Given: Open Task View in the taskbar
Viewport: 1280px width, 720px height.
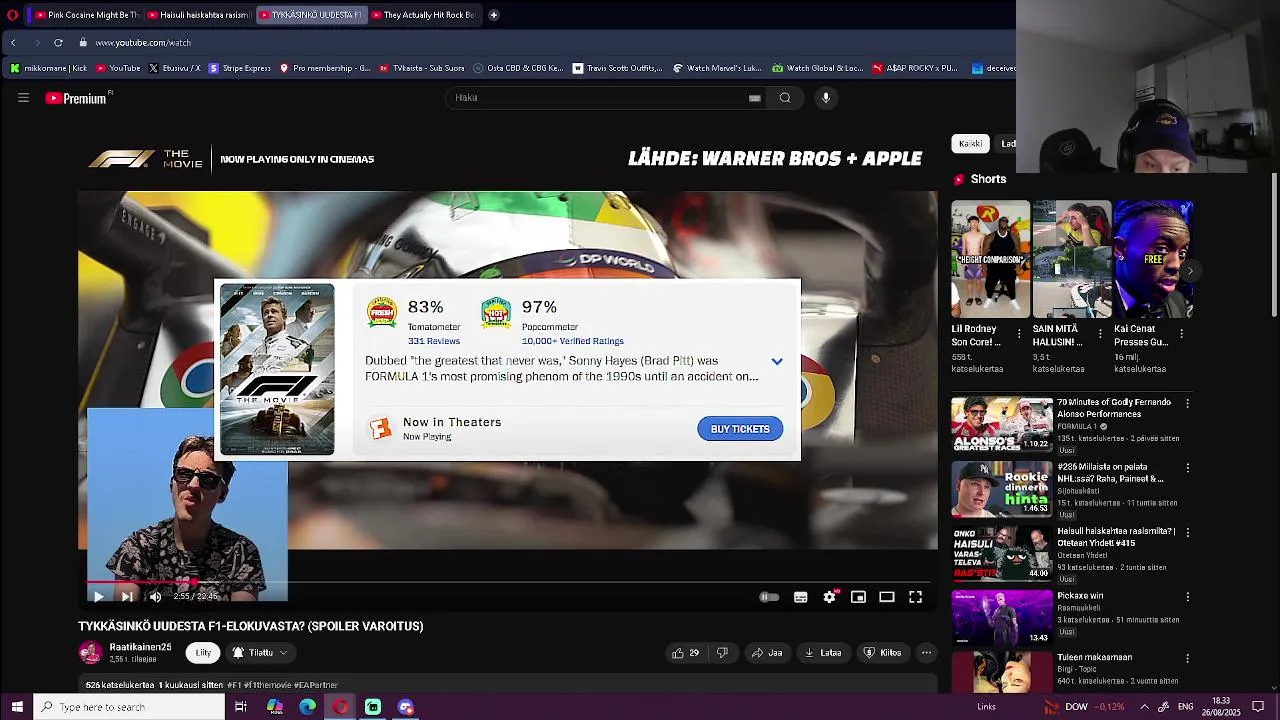Looking at the screenshot, I should (241, 707).
